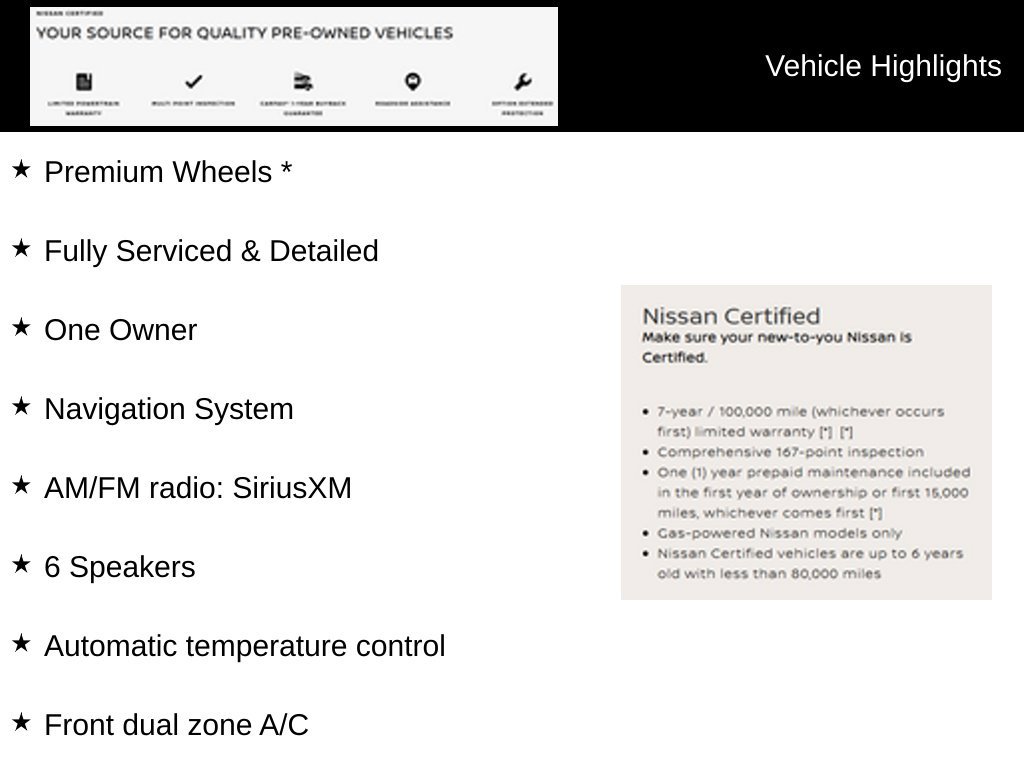The height and width of the screenshot is (768, 1024).
Task: Select the 'One Owner' highlight text
Action: [120, 330]
